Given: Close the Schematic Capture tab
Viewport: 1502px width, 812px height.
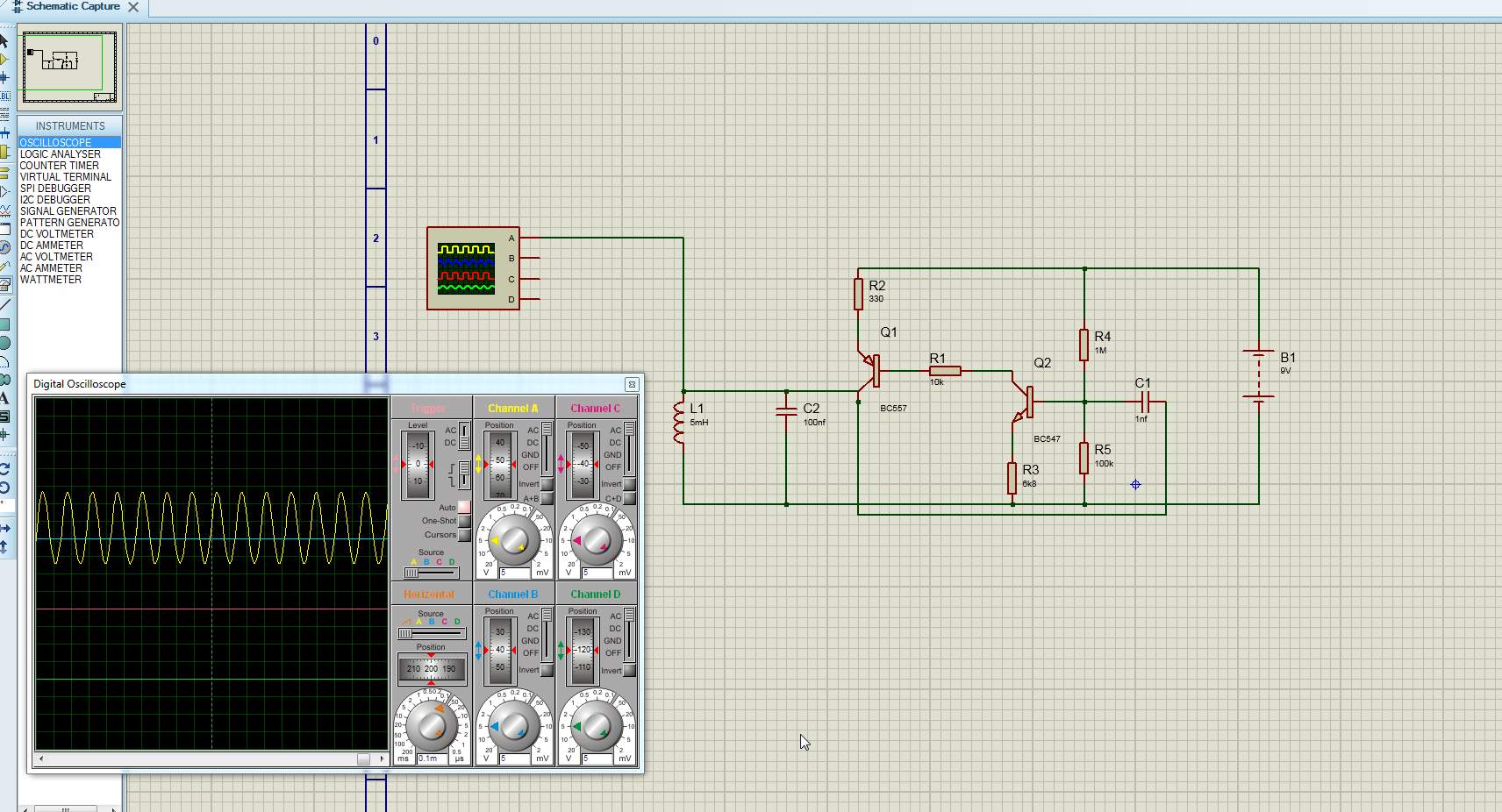Looking at the screenshot, I should point(133,7).
